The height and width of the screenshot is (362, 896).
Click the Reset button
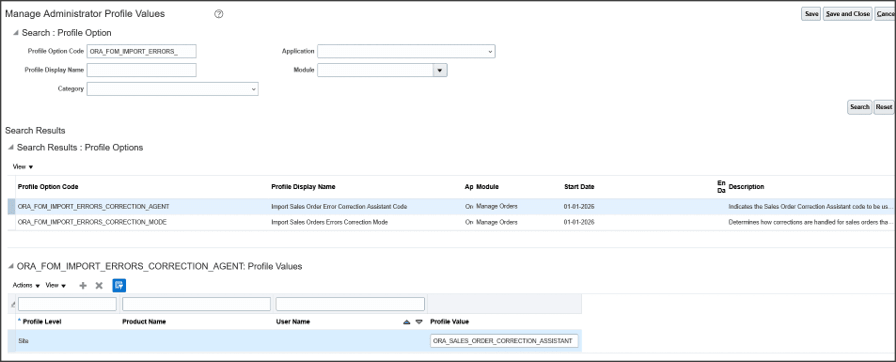(884, 107)
